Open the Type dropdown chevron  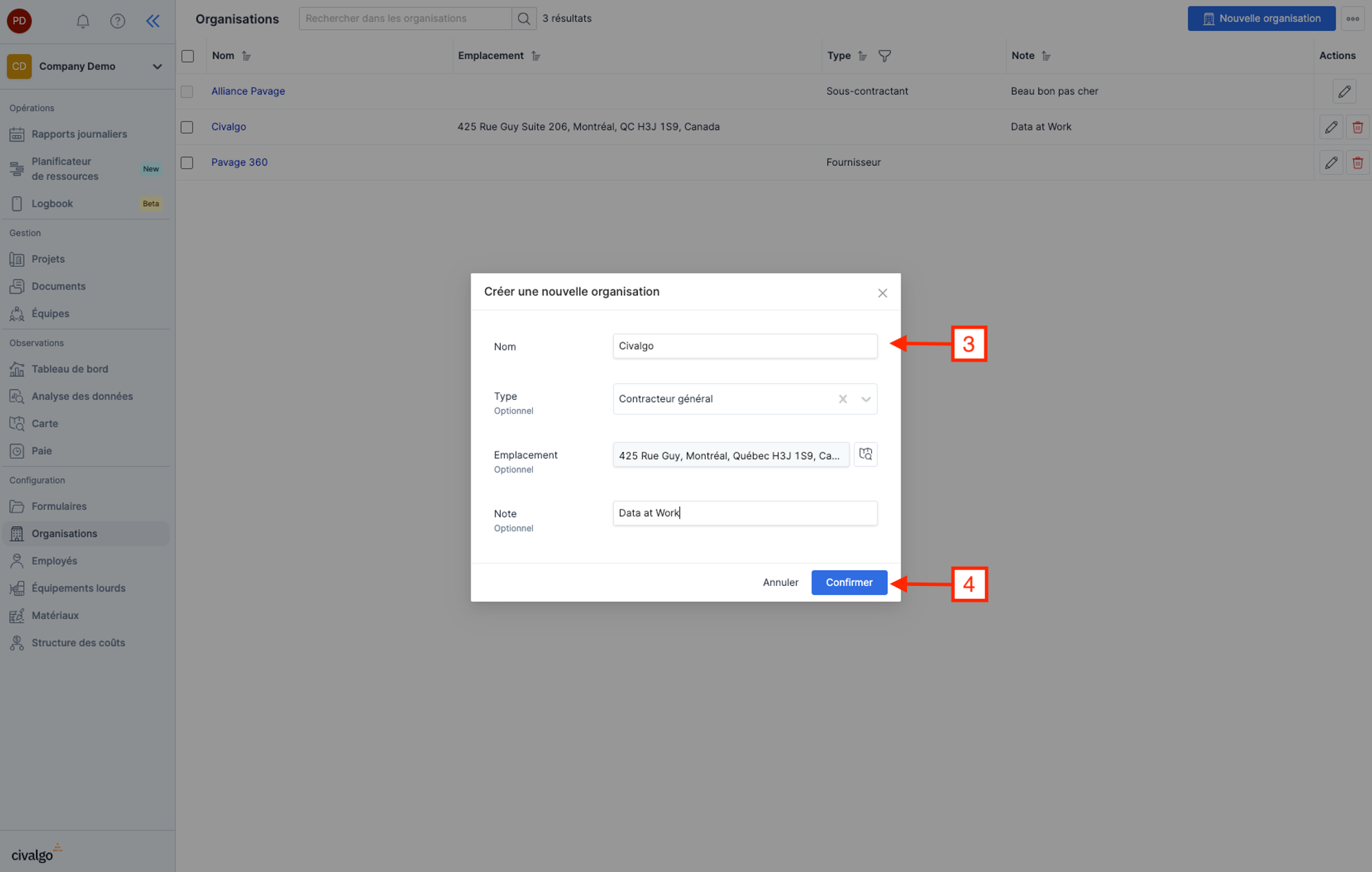click(866, 399)
